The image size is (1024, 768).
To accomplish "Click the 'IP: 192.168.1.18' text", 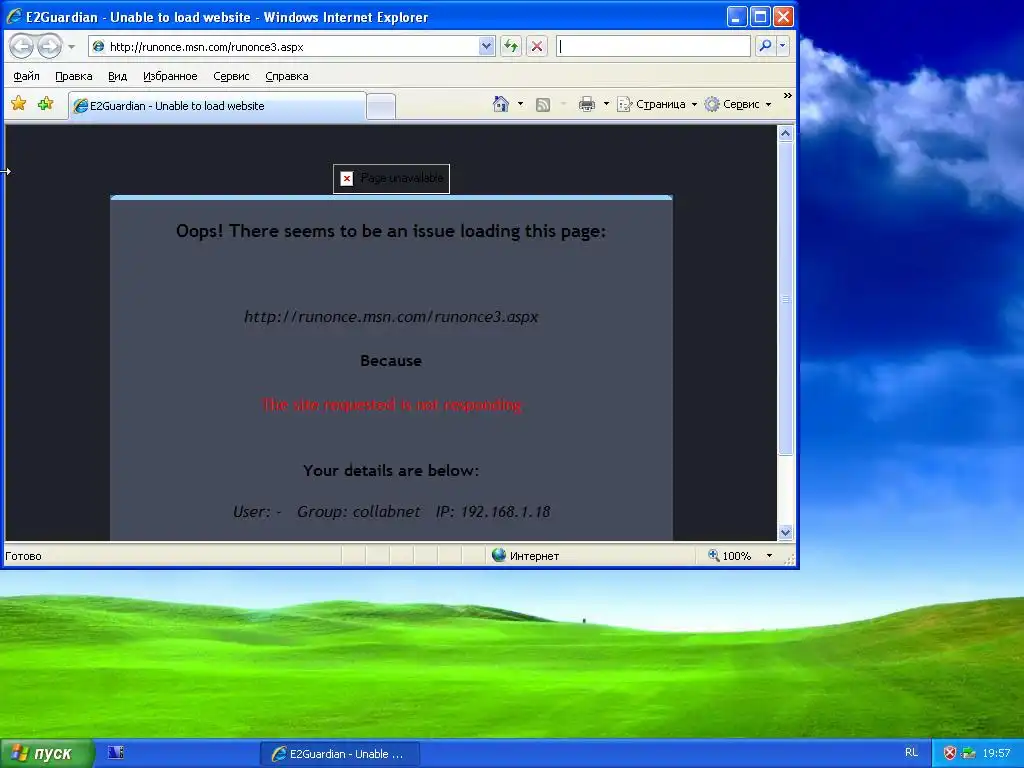I will 493,511.
